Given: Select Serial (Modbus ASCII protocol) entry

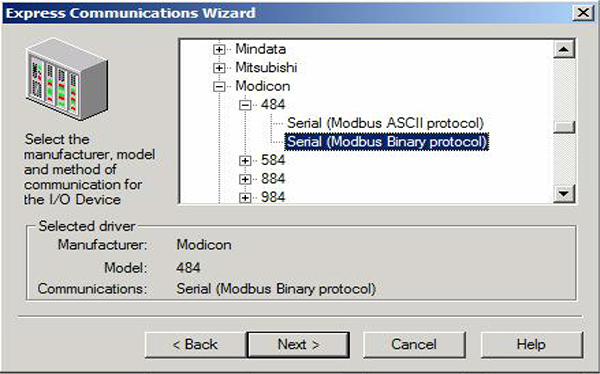Looking at the screenshot, I should (x=385, y=123).
